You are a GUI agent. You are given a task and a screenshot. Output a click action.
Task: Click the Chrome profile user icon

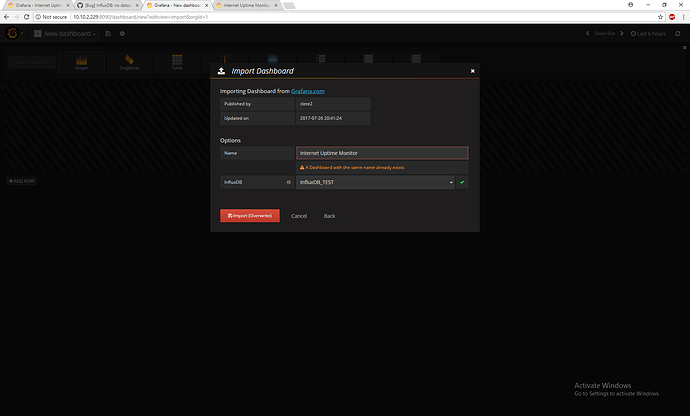(631, 5)
